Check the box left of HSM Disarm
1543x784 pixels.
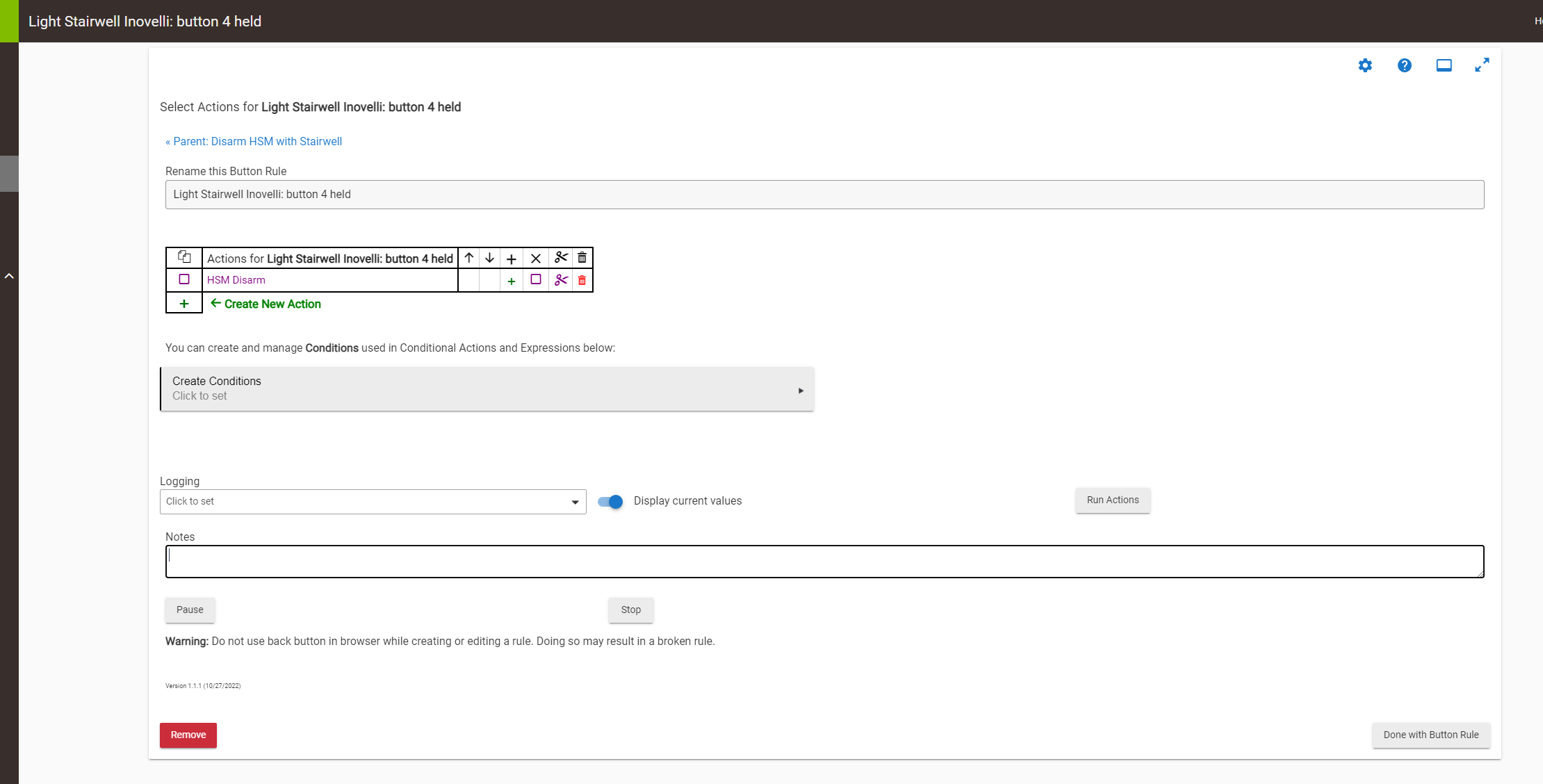pos(184,279)
